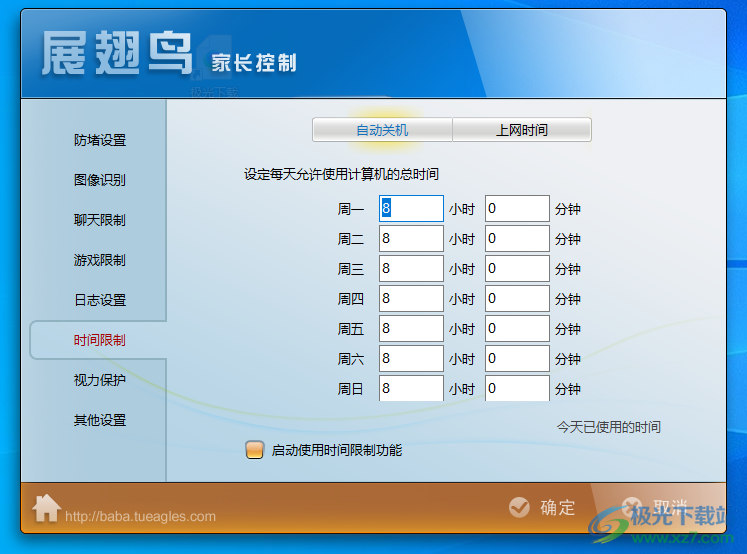747x554 pixels.
Task: Switch to 上网时间 tab
Action: (522, 130)
